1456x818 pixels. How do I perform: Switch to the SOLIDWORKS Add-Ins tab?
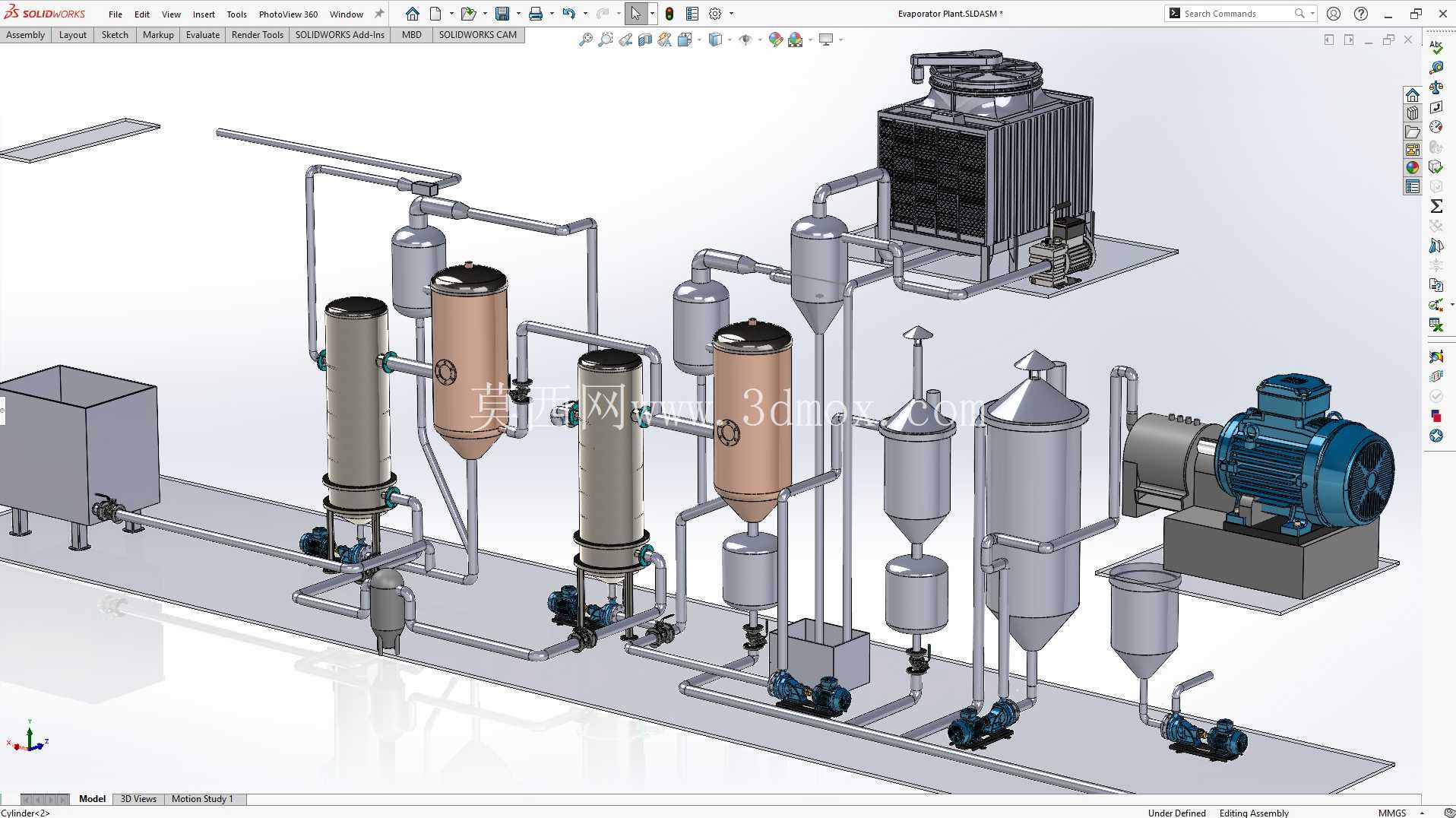click(340, 35)
